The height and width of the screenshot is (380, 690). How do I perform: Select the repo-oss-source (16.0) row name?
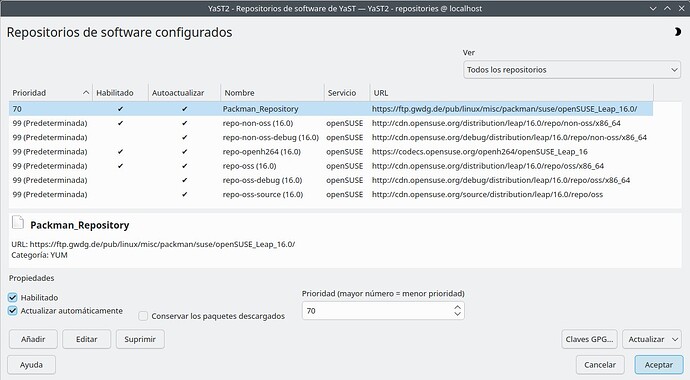coord(263,194)
